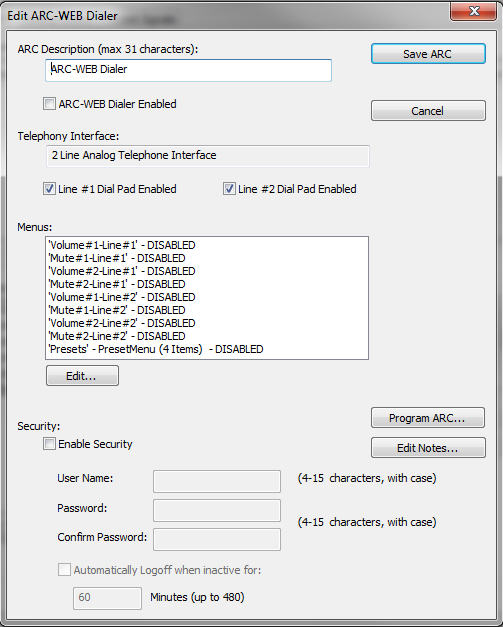Select 'Volume#2-Line#1' menu entry
The height and width of the screenshot is (627, 503).
207,271
